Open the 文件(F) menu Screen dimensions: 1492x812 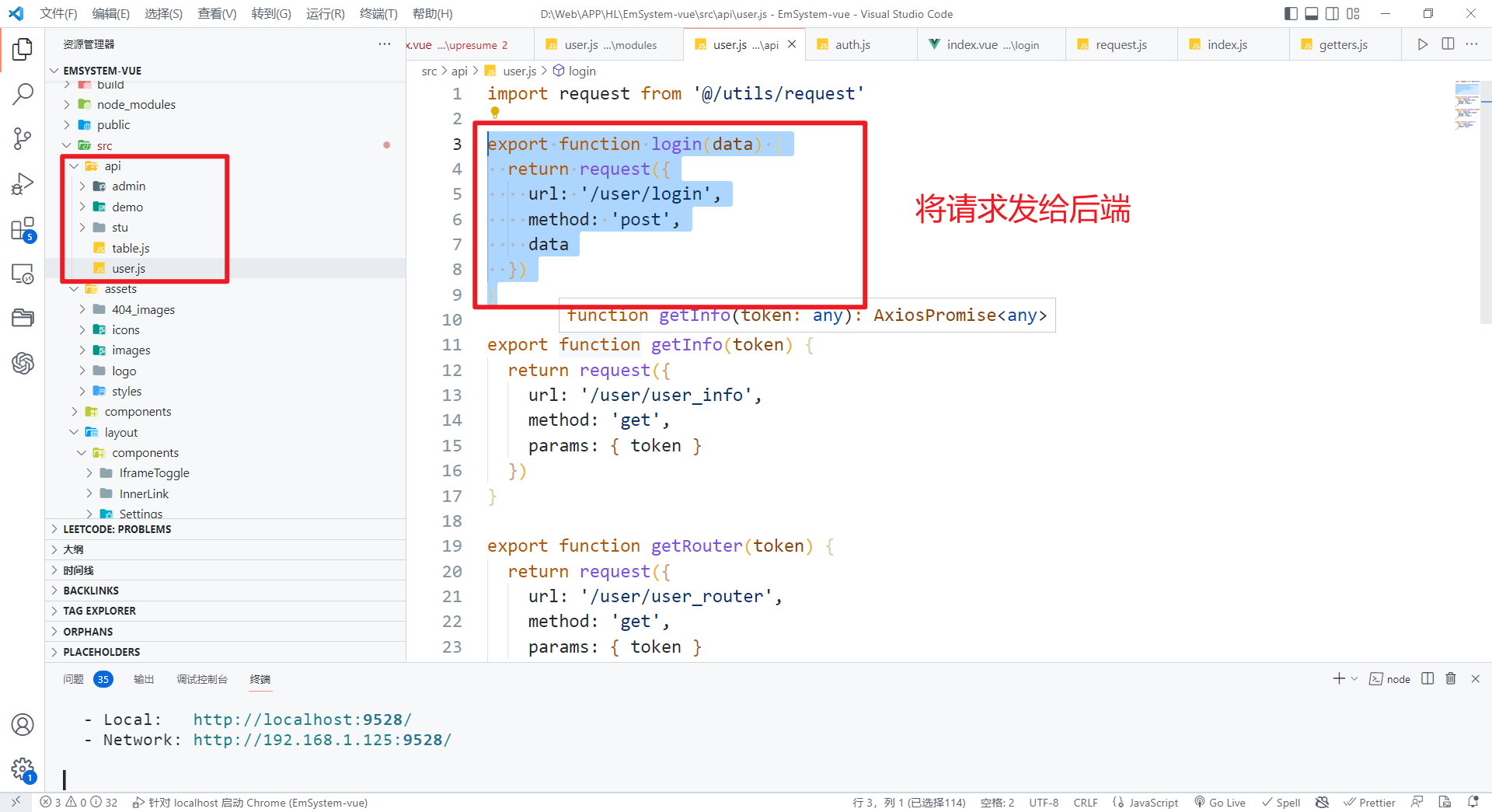(x=58, y=14)
